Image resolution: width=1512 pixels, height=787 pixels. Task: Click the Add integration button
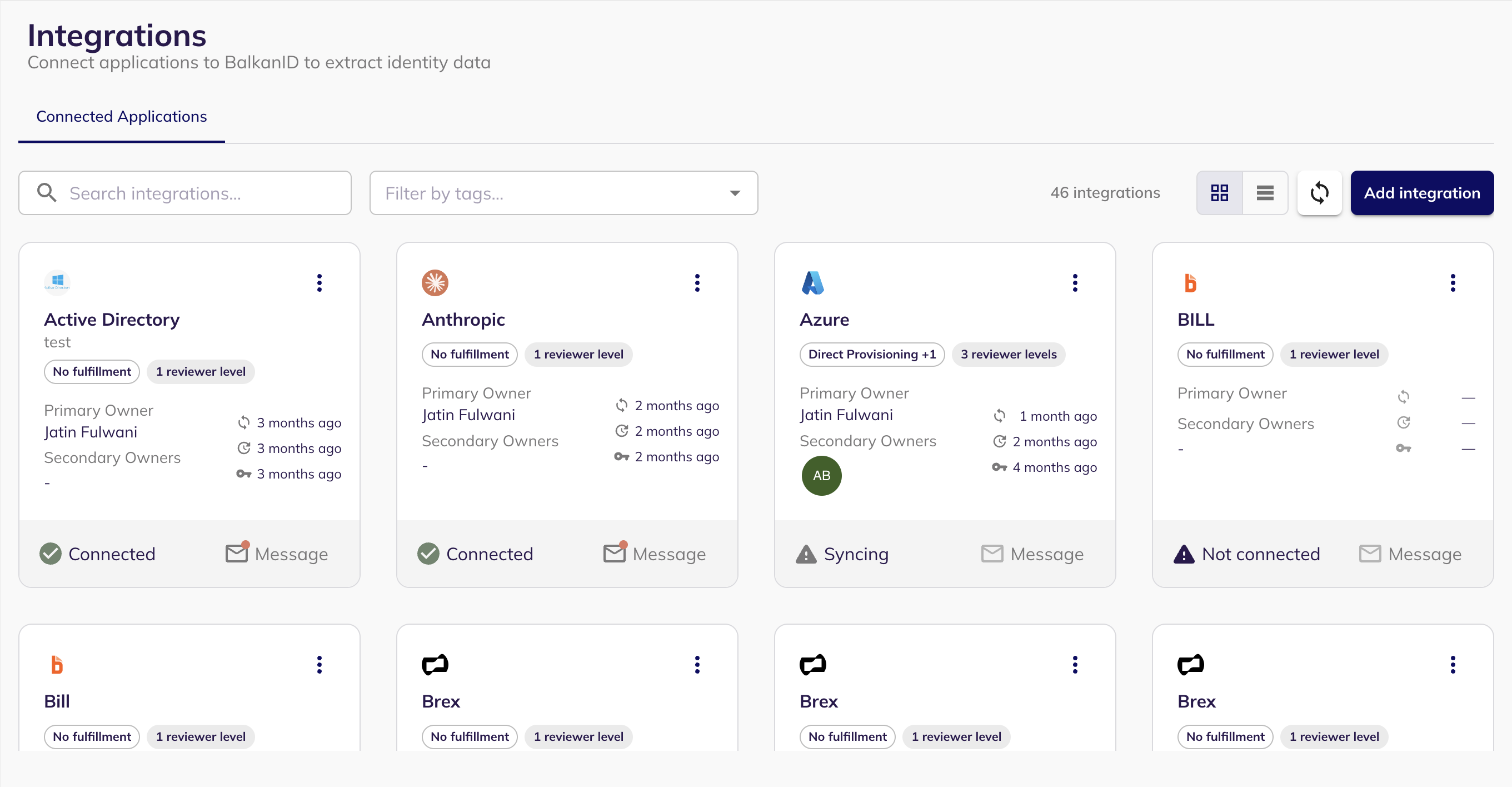(1421, 192)
